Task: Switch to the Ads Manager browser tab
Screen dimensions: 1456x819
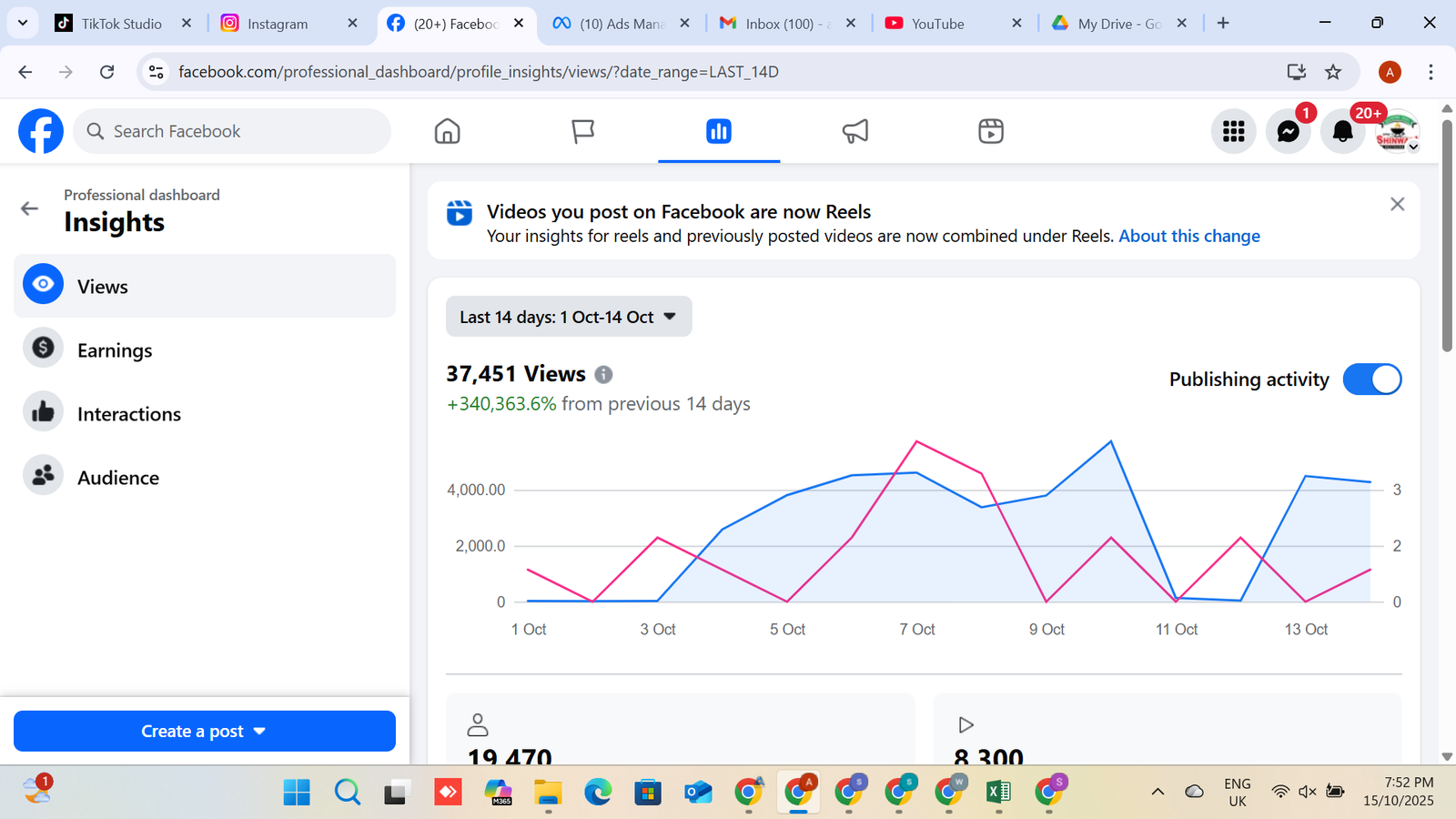Action: point(622,24)
